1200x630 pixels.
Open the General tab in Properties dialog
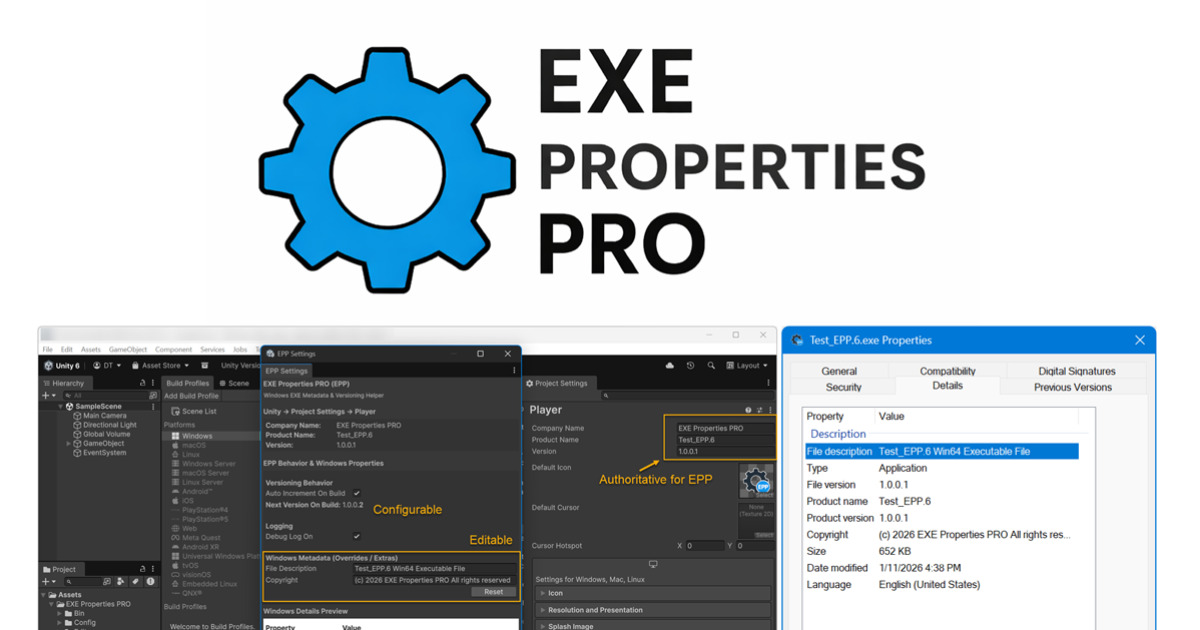coord(839,371)
